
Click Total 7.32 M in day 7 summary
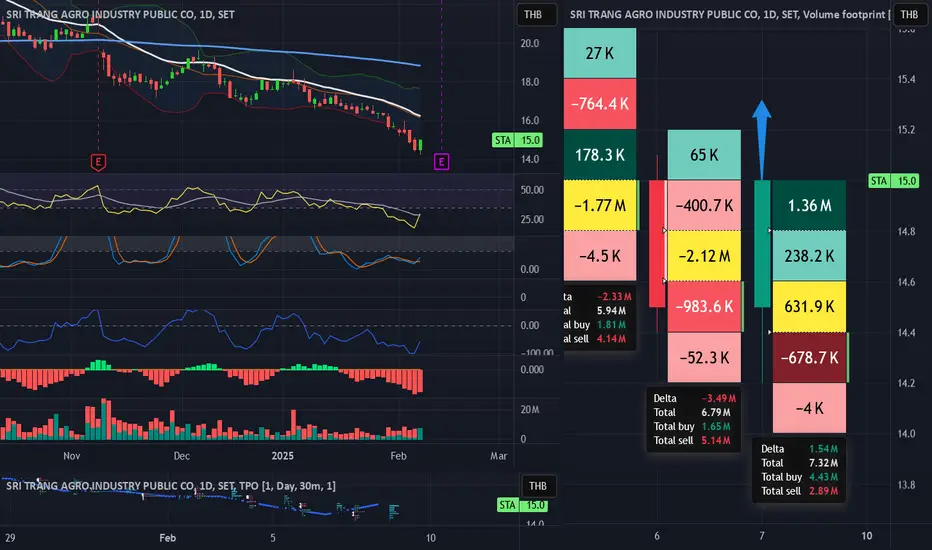[799, 463]
